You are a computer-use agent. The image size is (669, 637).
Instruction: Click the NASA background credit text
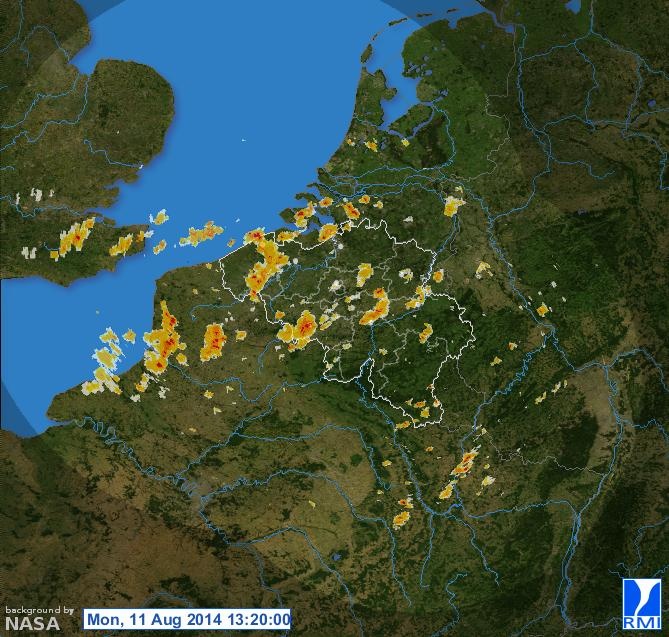coord(39,618)
